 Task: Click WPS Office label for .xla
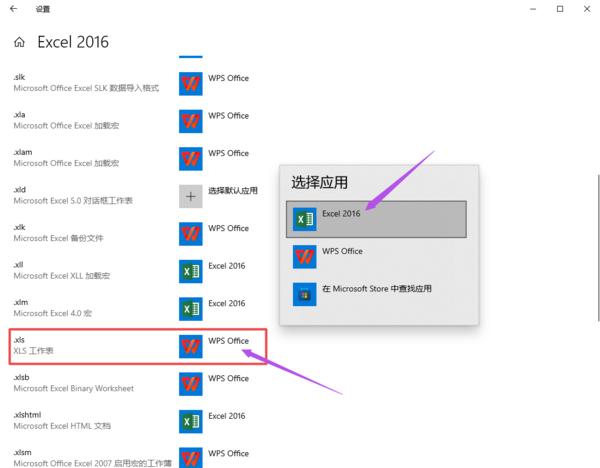[x=228, y=116]
